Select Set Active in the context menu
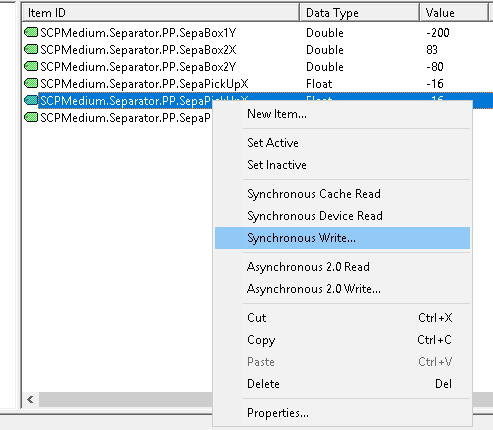 [342, 143]
